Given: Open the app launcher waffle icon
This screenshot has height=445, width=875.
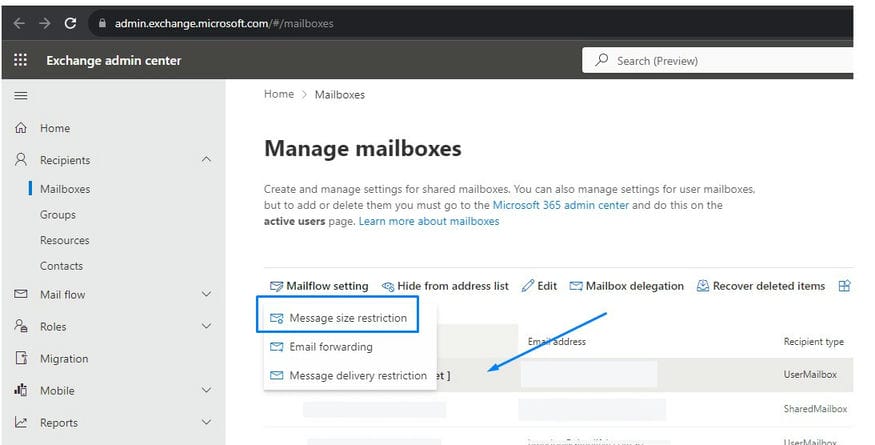Looking at the screenshot, I should [x=20, y=60].
